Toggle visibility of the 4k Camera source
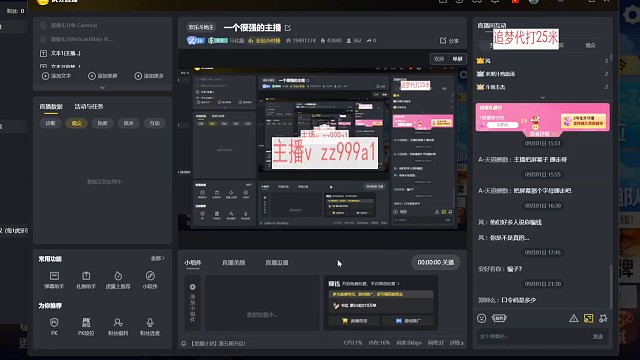This screenshot has width=640, height=360. (43, 25)
